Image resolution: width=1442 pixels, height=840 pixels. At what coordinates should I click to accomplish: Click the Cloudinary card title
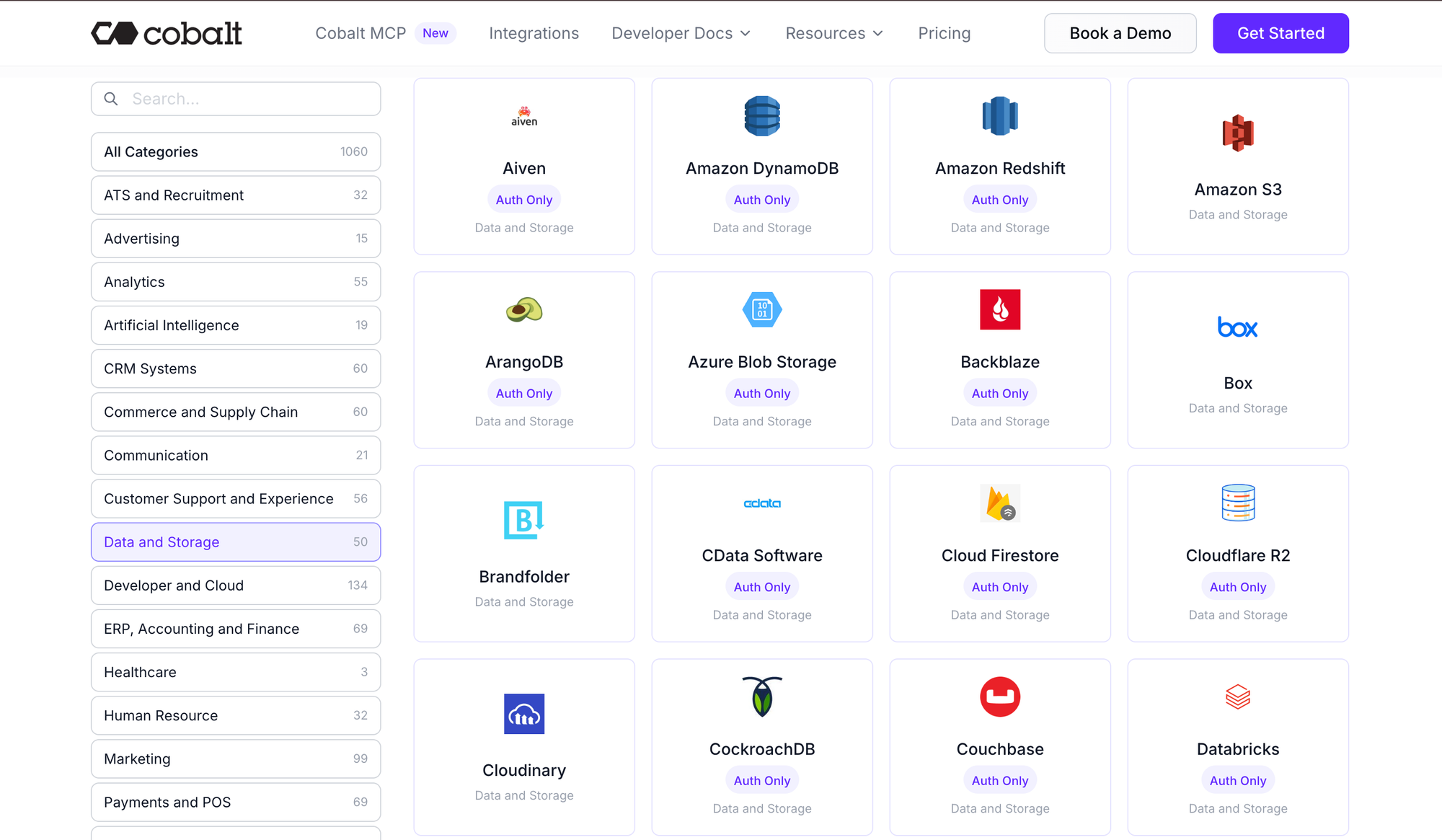click(x=524, y=770)
